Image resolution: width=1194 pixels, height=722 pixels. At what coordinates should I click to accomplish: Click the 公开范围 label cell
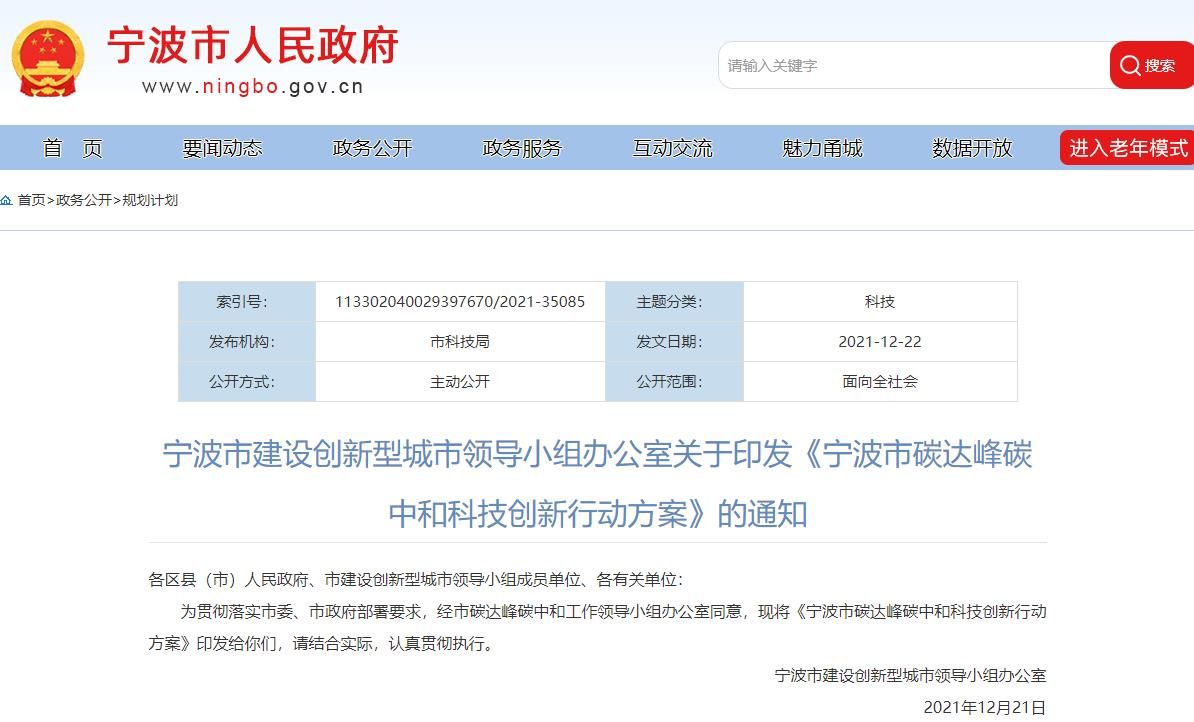675,382
